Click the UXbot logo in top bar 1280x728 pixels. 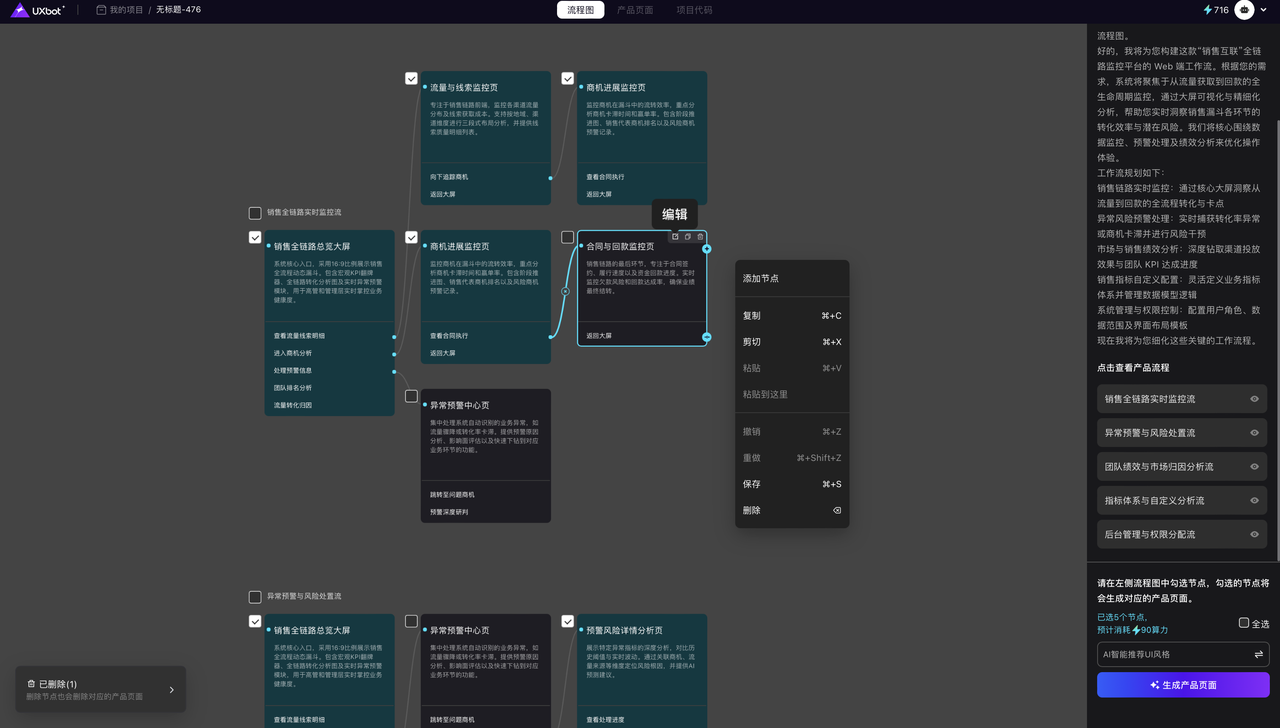coord(38,10)
